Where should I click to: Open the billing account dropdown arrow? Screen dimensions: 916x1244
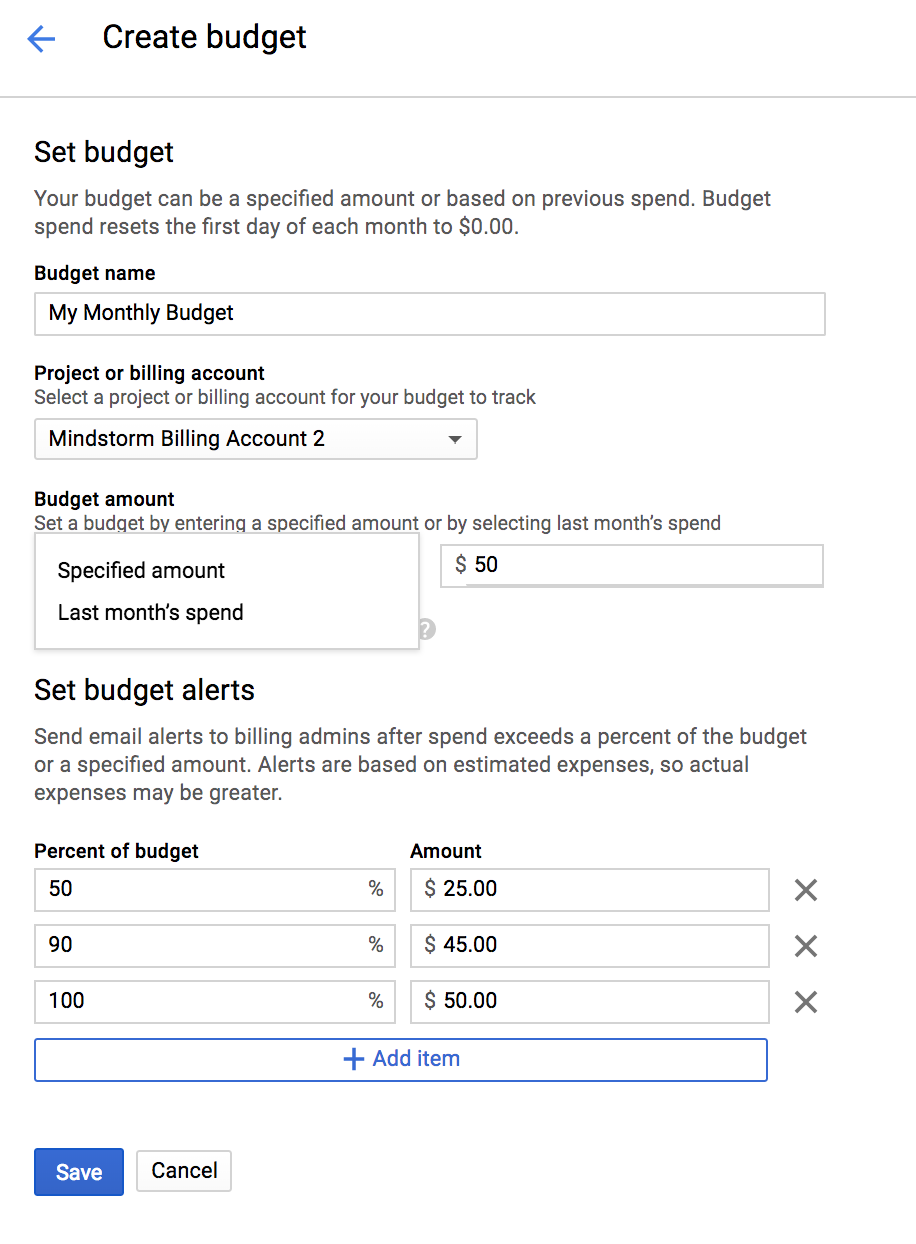[455, 439]
